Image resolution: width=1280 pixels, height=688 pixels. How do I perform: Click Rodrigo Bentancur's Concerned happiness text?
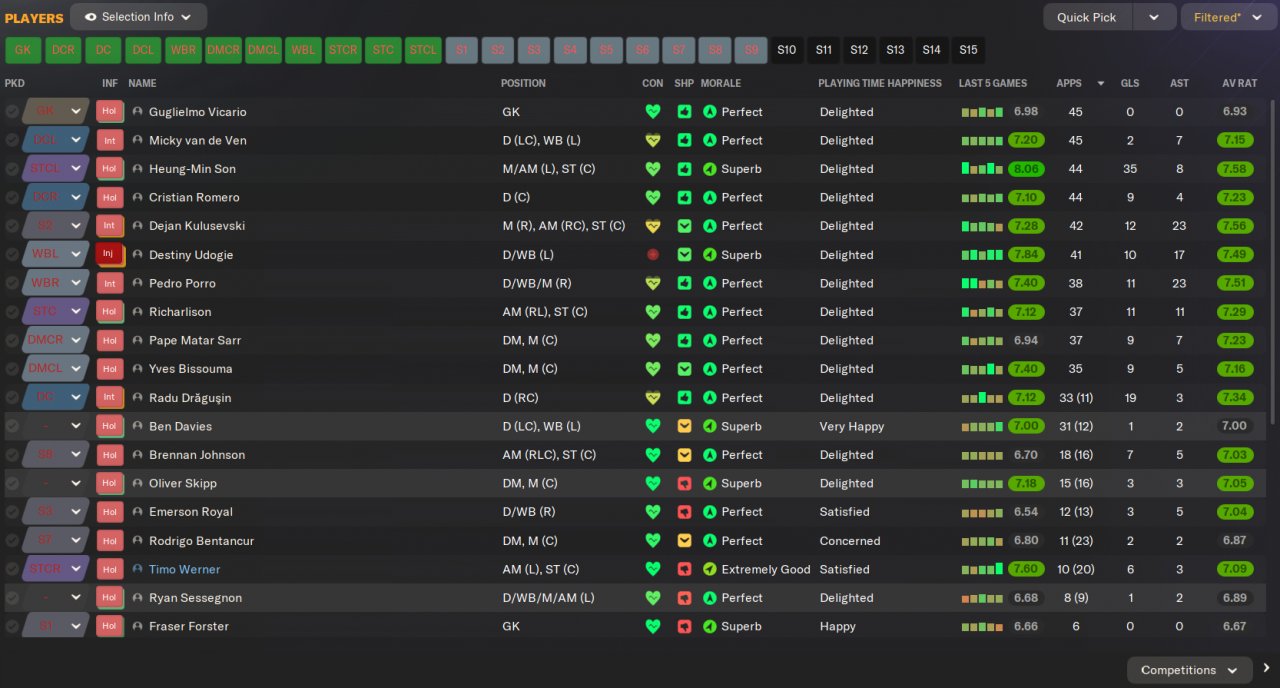(850, 541)
